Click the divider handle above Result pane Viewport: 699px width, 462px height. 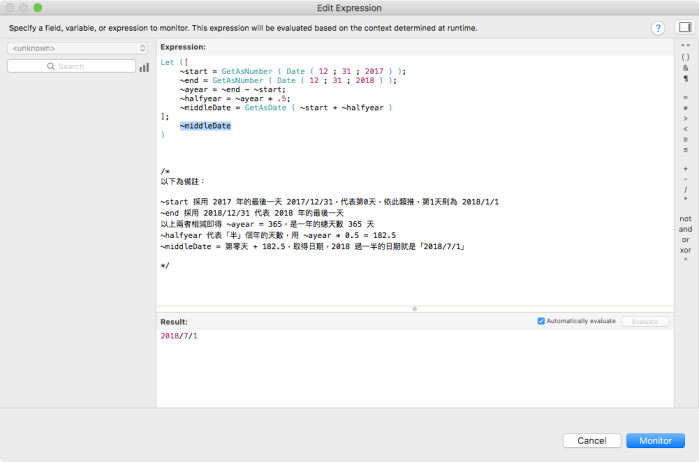coord(414,309)
